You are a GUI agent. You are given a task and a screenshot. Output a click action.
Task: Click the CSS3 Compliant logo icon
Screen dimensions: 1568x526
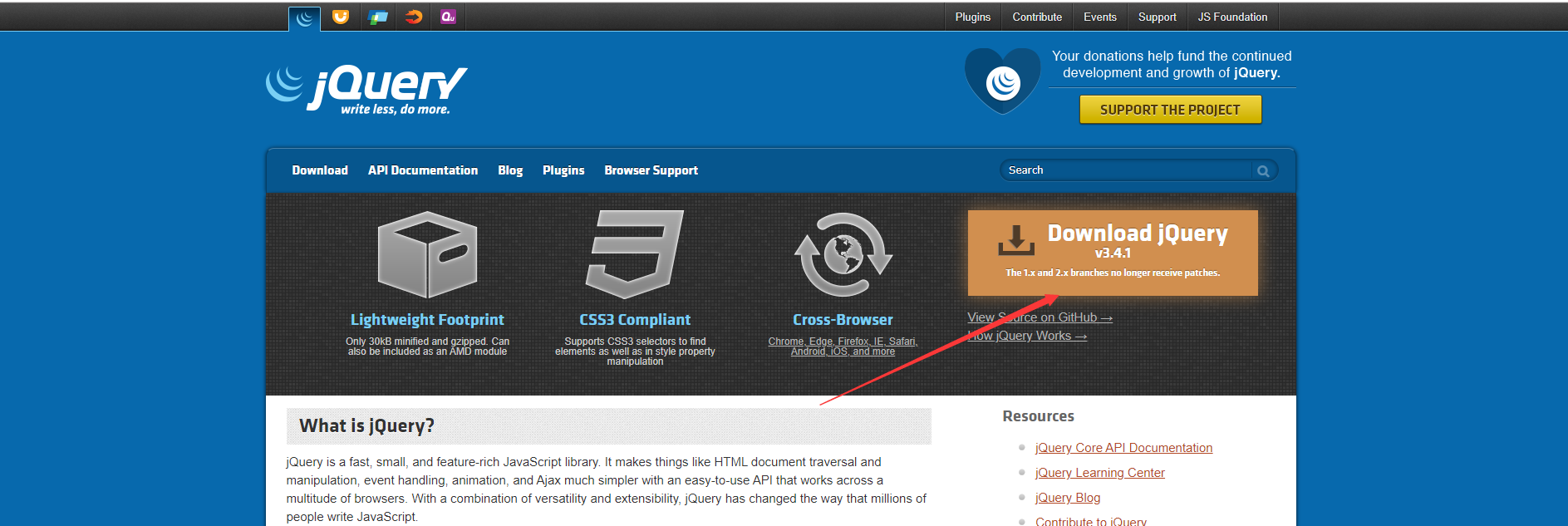[x=635, y=254]
